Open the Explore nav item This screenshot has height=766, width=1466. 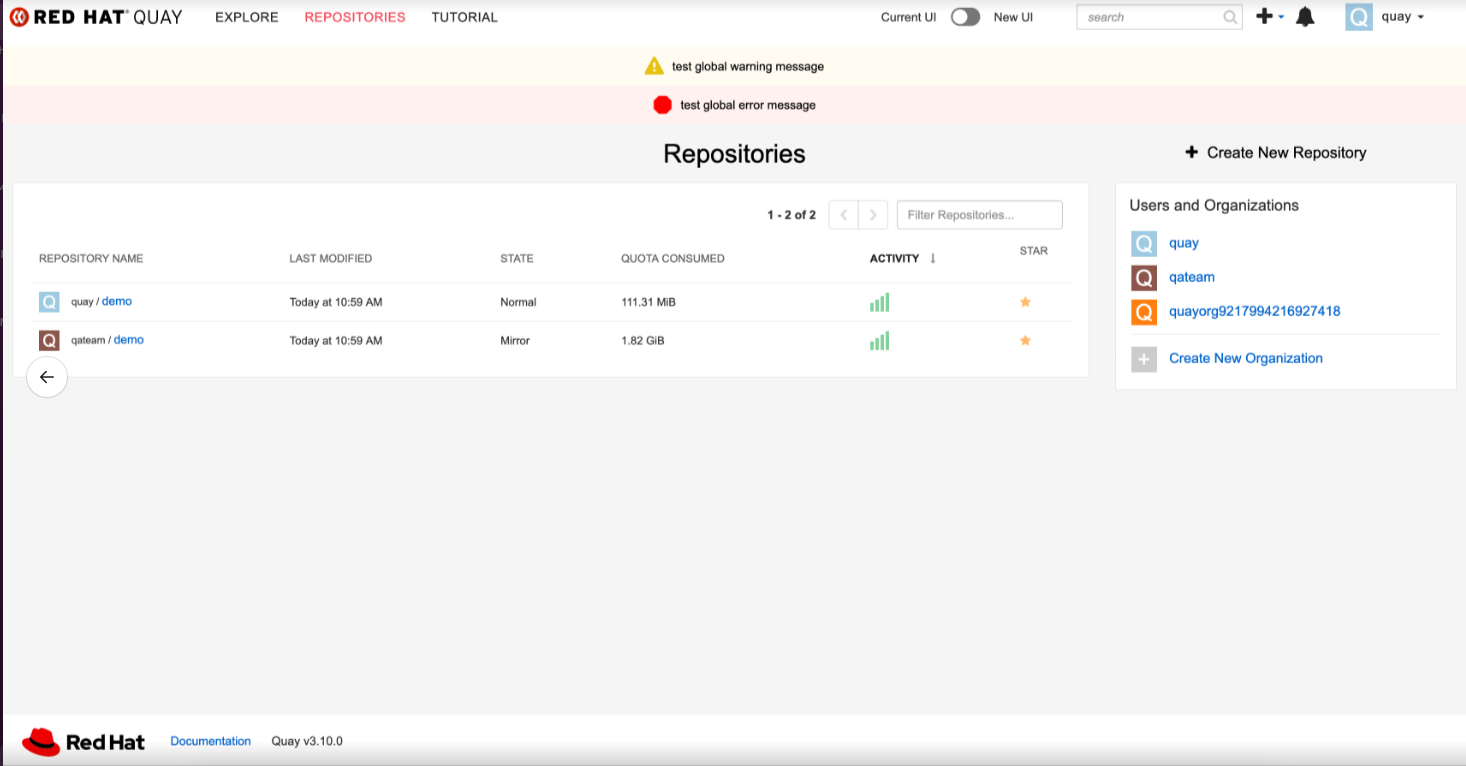[x=247, y=17]
